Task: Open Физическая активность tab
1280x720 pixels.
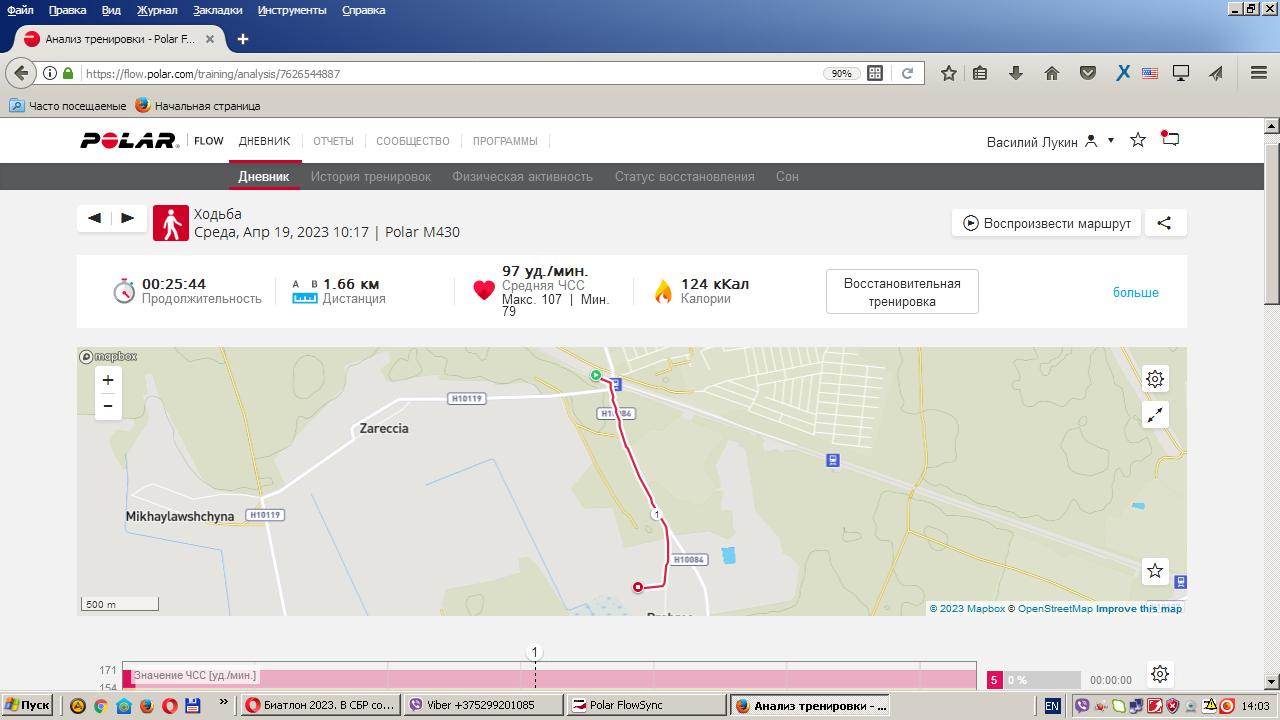Action: tap(522, 176)
